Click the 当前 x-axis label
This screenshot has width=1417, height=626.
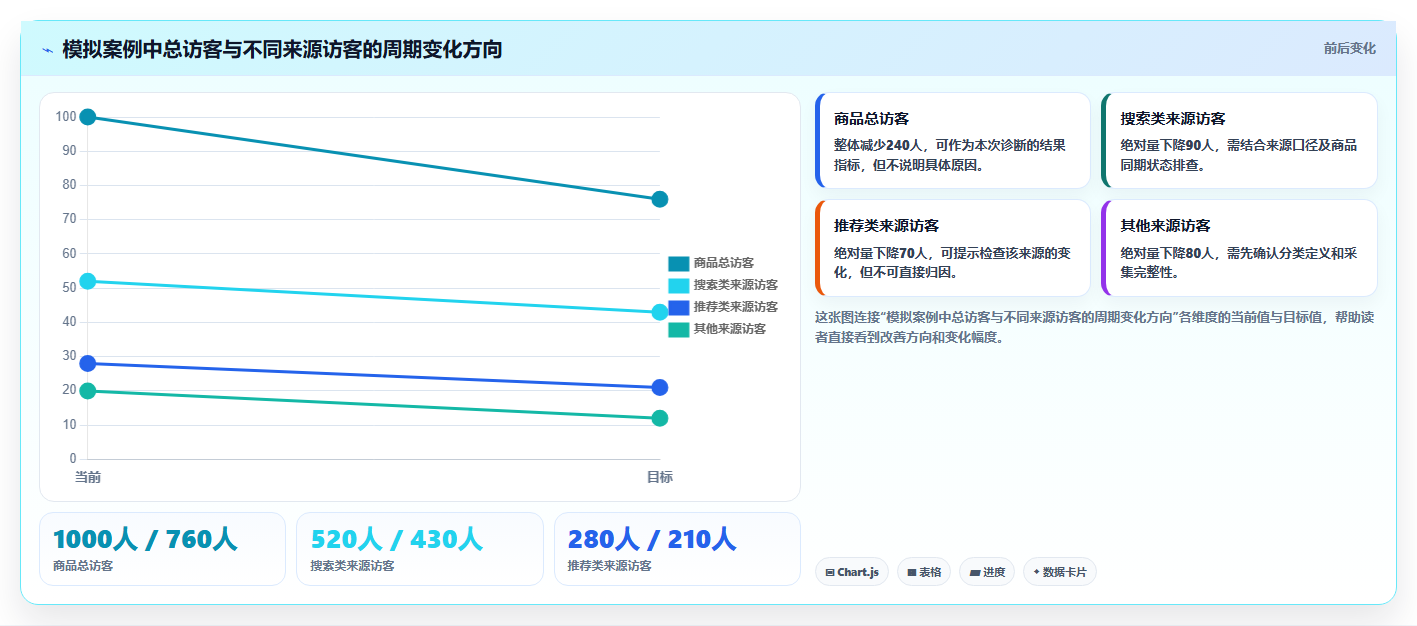click(x=88, y=477)
